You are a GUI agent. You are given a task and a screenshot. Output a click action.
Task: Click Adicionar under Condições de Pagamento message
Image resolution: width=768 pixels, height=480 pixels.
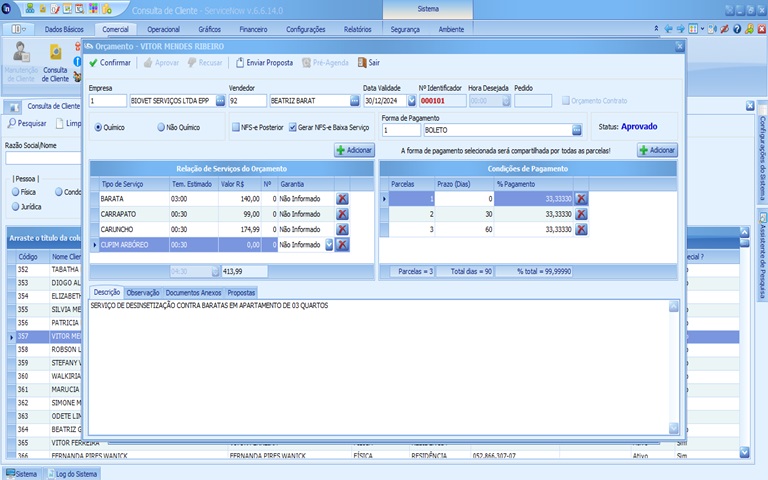click(657, 150)
